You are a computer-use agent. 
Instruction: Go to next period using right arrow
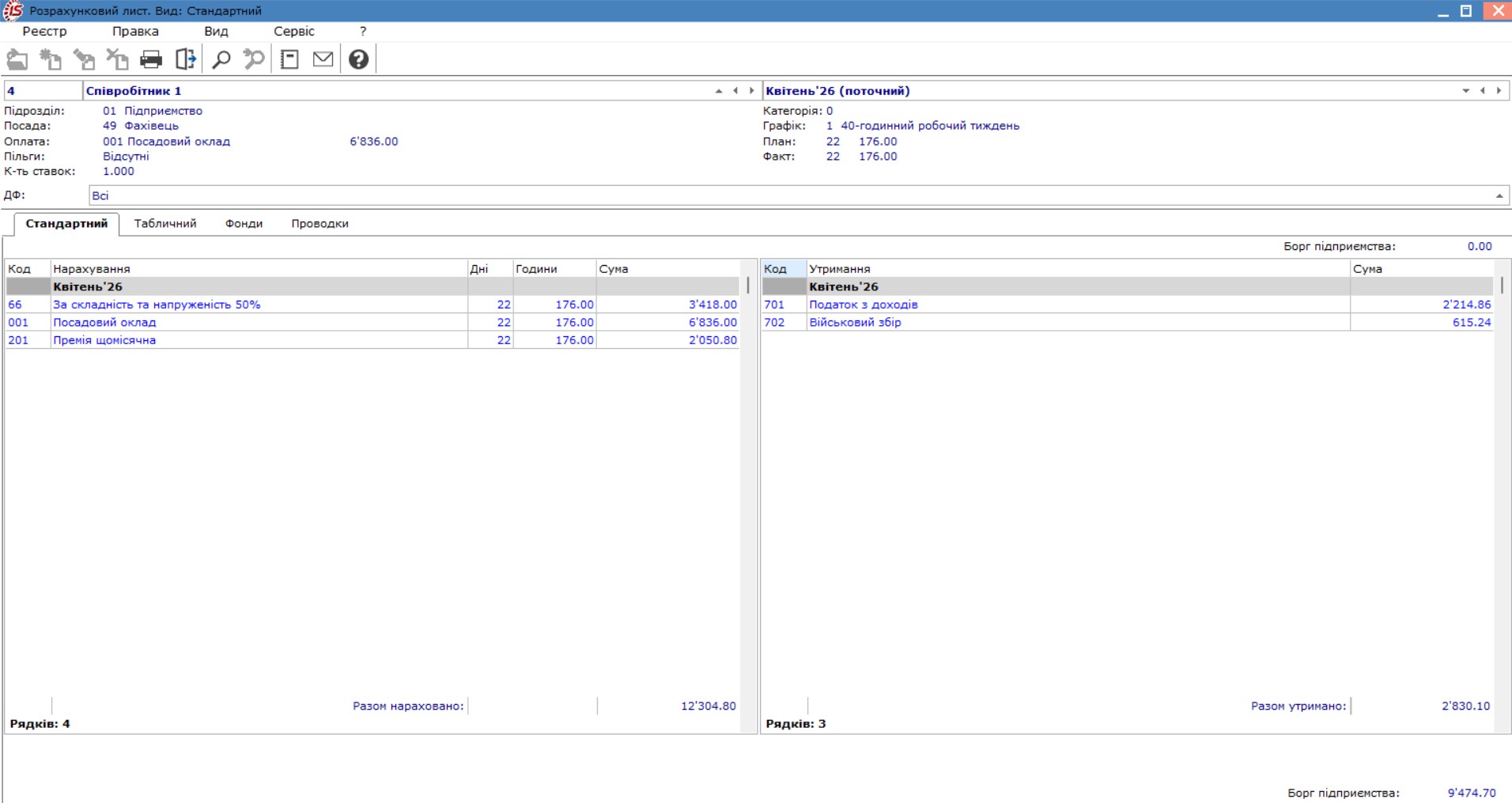pyautogui.click(x=1499, y=91)
